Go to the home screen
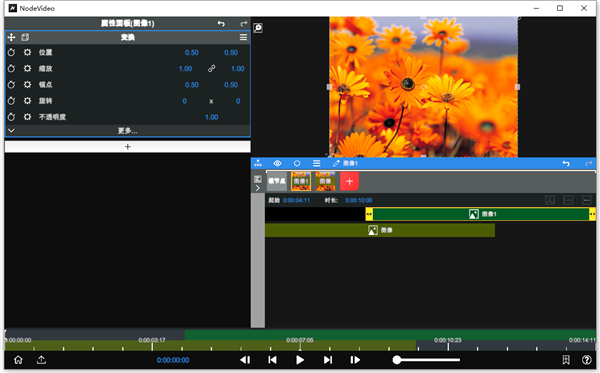This screenshot has width=600, height=373. coord(18,360)
